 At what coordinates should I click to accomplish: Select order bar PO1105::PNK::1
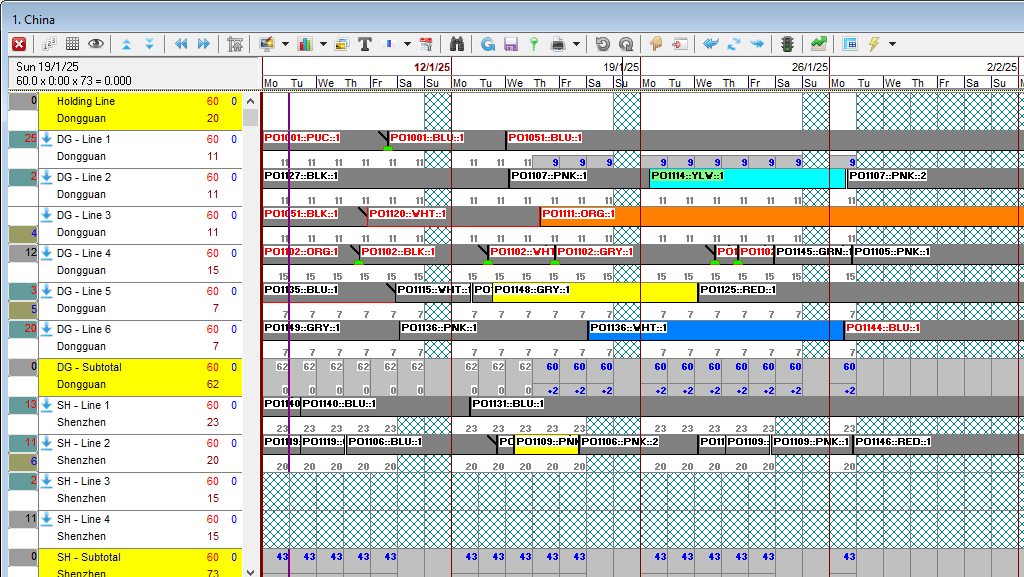pyautogui.click(x=938, y=253)
